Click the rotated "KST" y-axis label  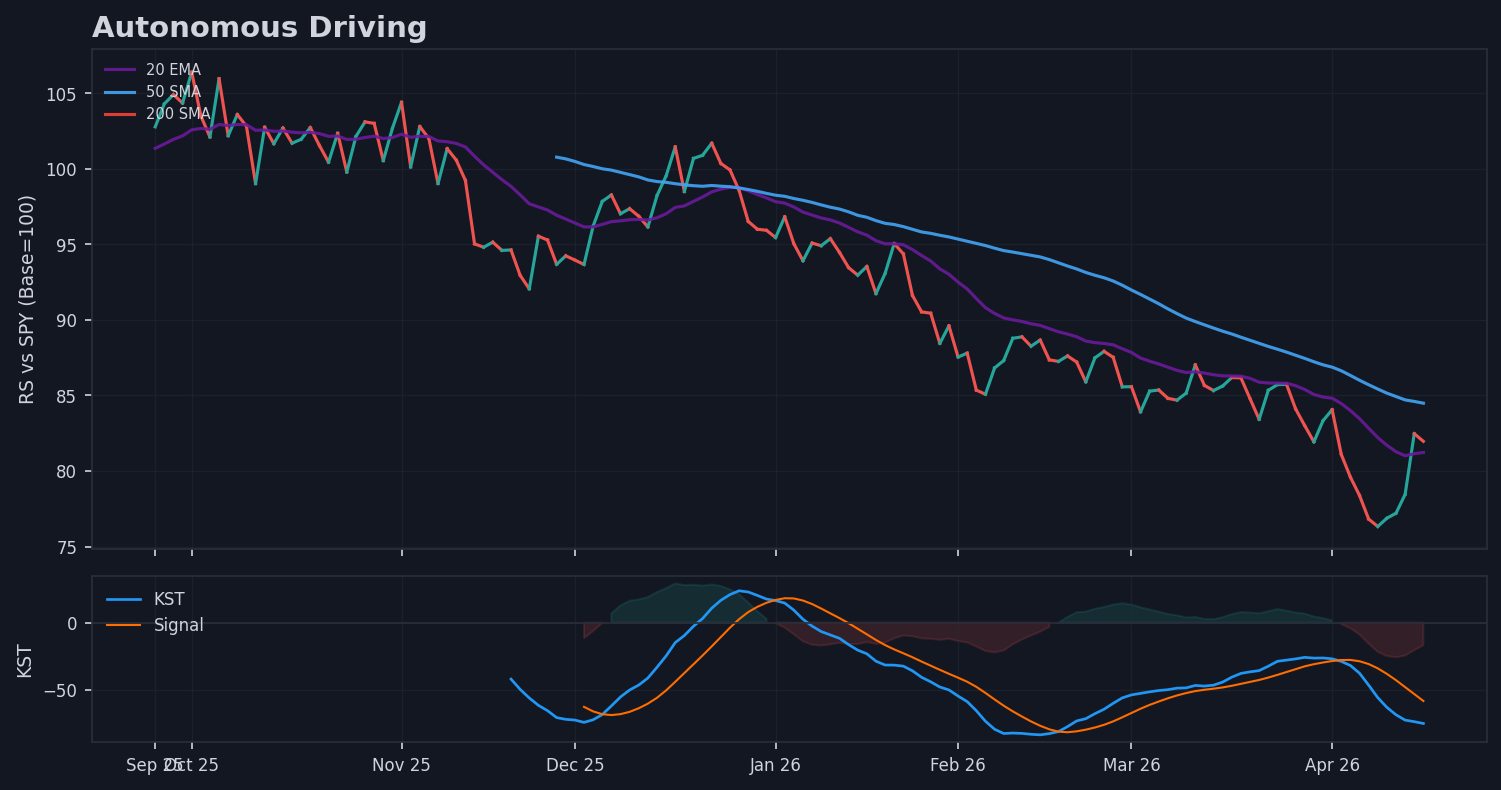point(26,660)
